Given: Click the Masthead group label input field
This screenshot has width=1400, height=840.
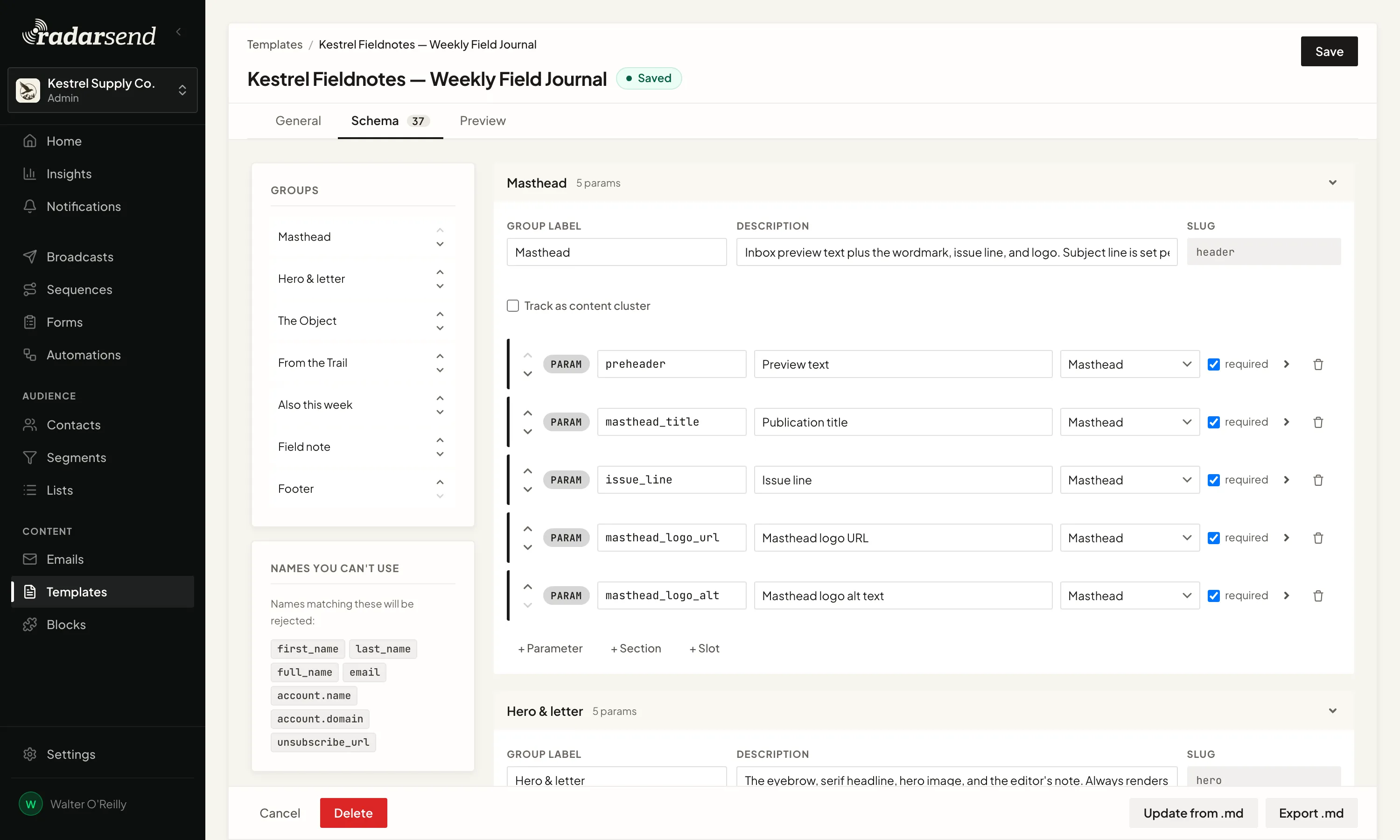Looking at the screenshot, I should [616, 252].
